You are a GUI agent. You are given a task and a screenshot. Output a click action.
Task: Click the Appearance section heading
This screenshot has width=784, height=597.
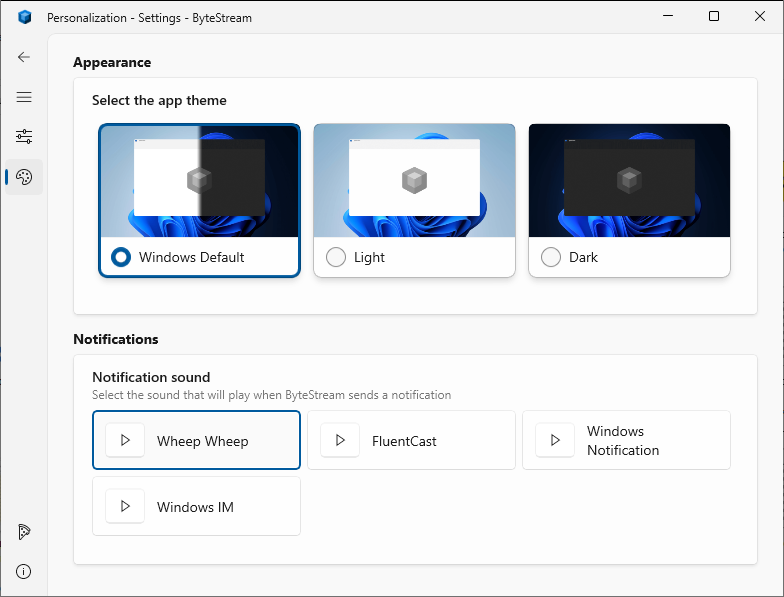(x=112, y=62)
